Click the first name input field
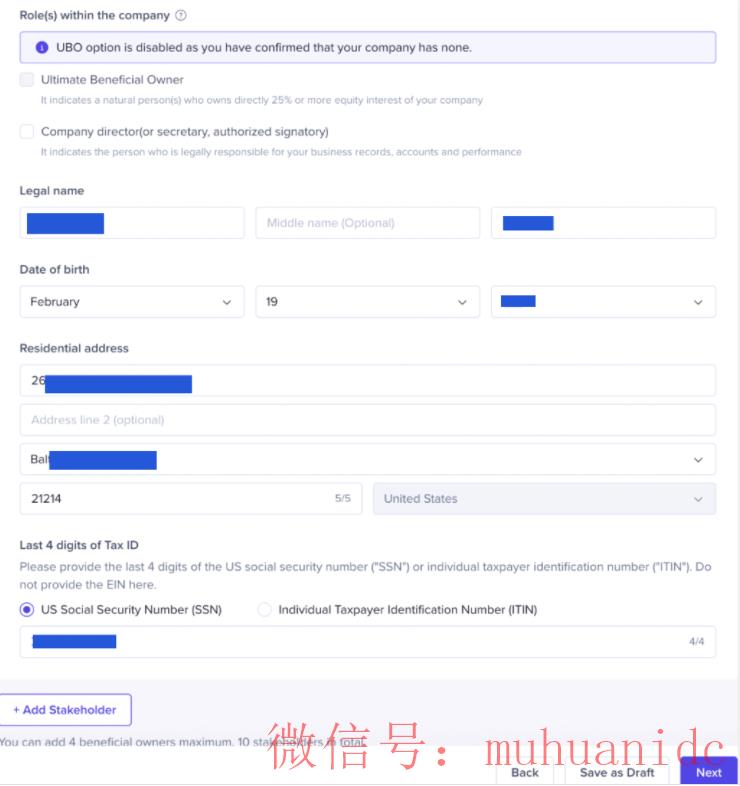This screenshot has height=786, width=740. pyautogui.click(x=132, y=223)
